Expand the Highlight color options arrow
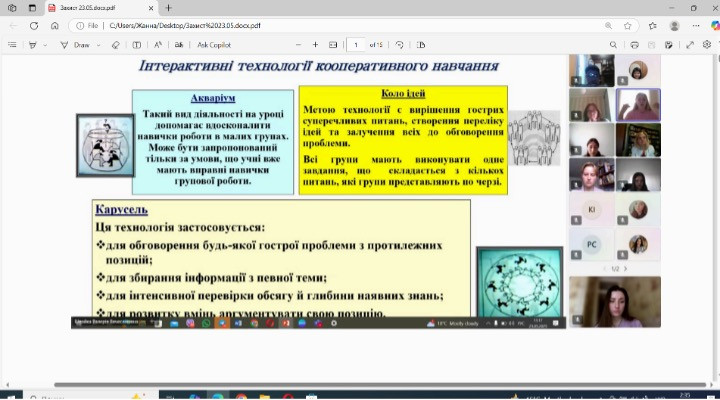 coord(47,45)
